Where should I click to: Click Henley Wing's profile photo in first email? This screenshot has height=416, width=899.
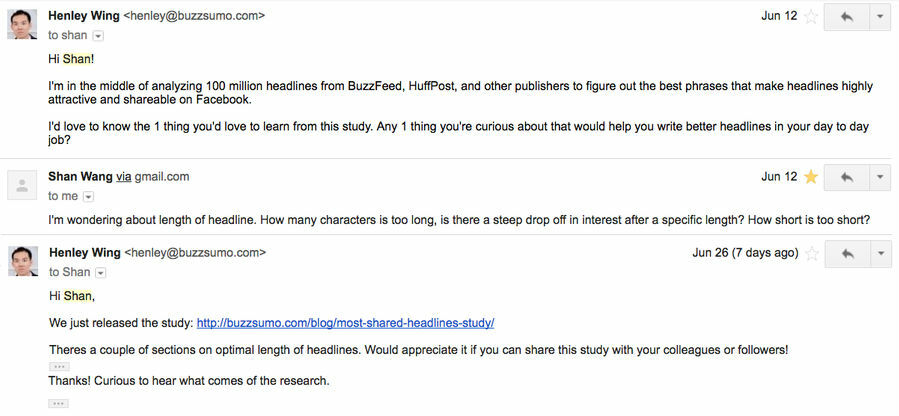coord(22,24)
